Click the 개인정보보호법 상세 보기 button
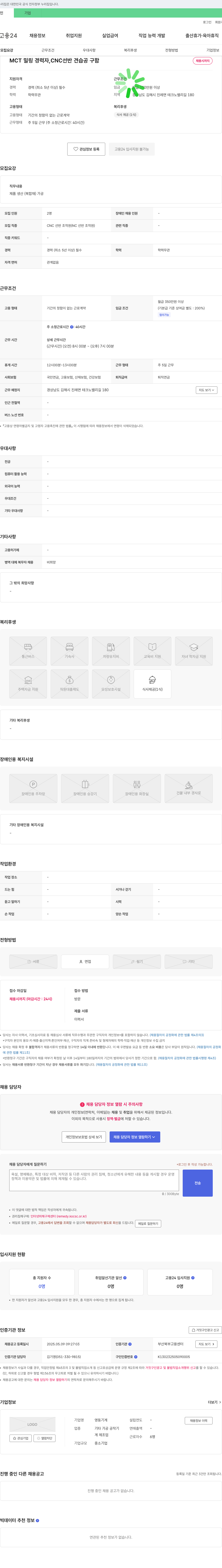The height and width of the screenshot is (1568, 222). (x=84, y=1137)
